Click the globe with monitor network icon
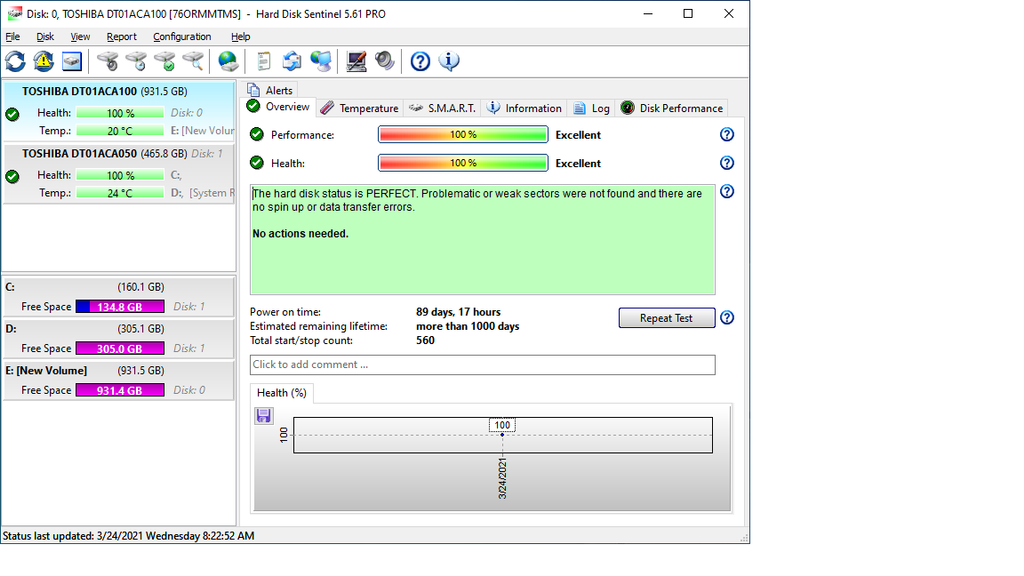Image resolution: width=1024 pixels, height=576 pixels. (321, 61)
